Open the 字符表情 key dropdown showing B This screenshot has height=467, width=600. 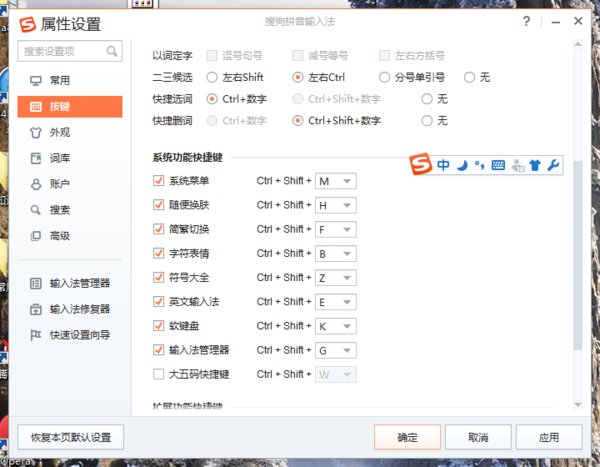(x=336, y=254)
